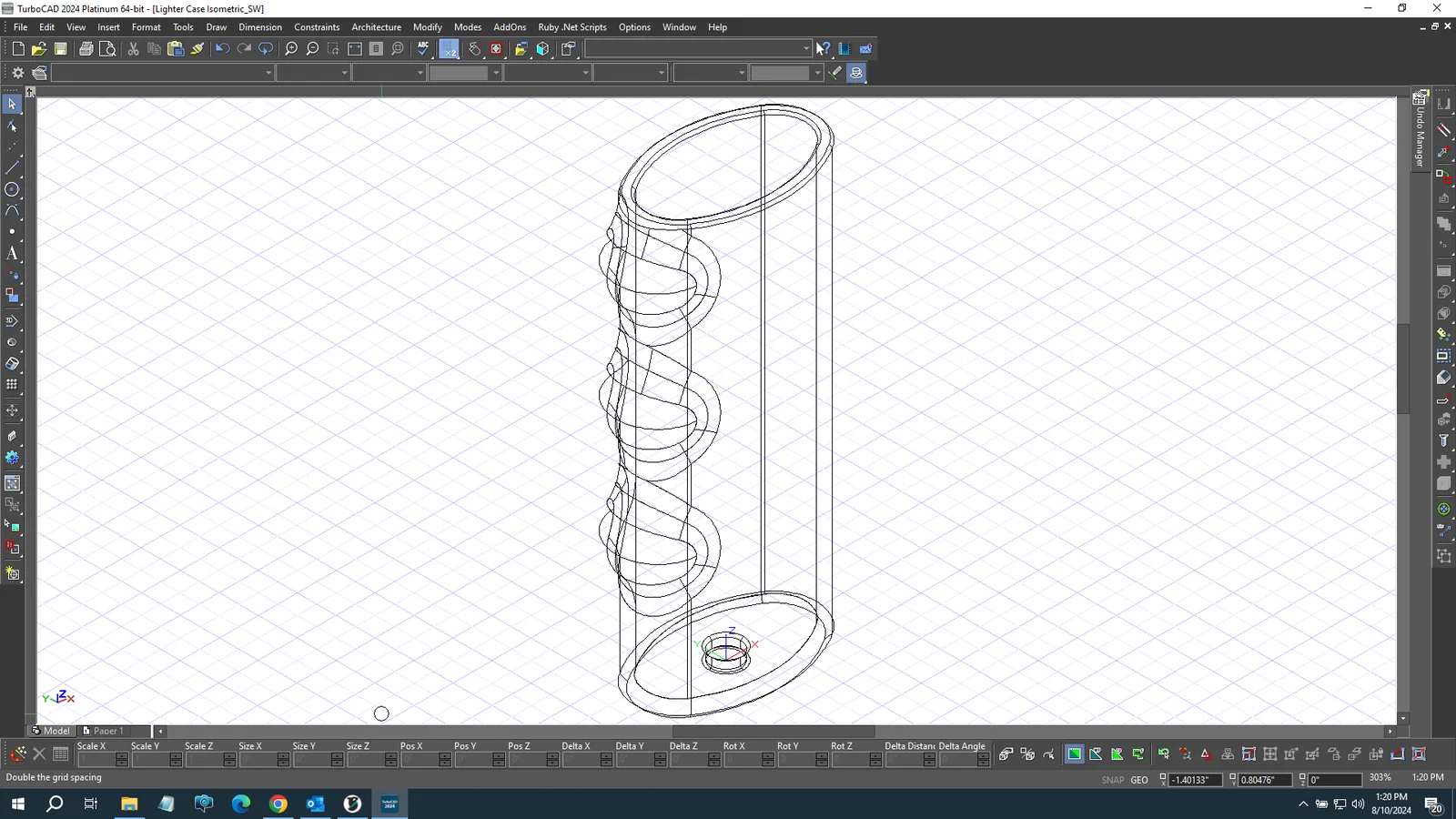
Task: Open the first property toolbar dropdown
Action: [268, 73]
